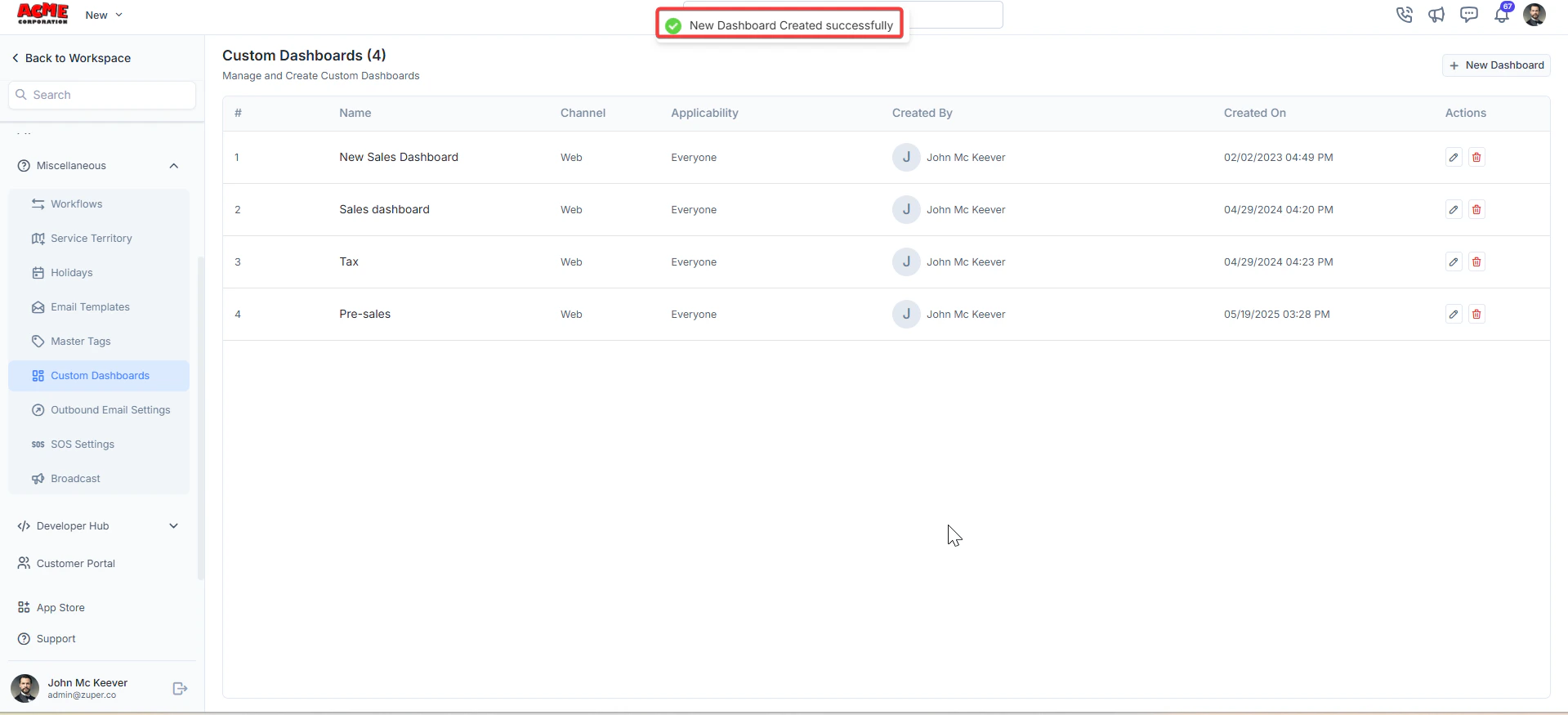Viewport: 1568px width, 715px height.
Task: Open the New dropdown in header
Action: [104, 15]
